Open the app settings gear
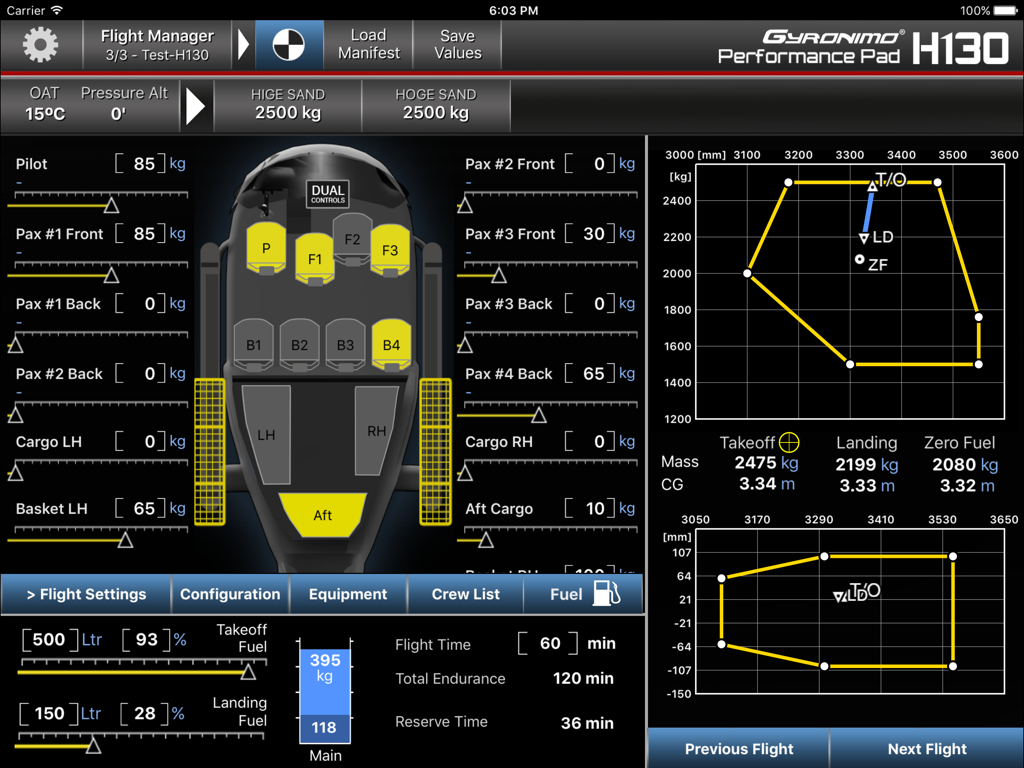The width and height of the screenshot is (1024, 768). [x=38, y=44]
